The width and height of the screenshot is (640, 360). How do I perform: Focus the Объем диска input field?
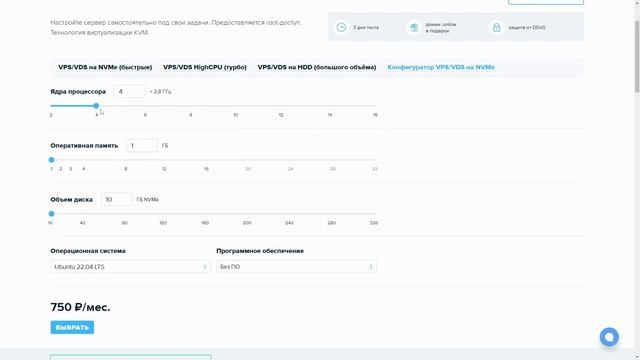click(x=116, y=199)
